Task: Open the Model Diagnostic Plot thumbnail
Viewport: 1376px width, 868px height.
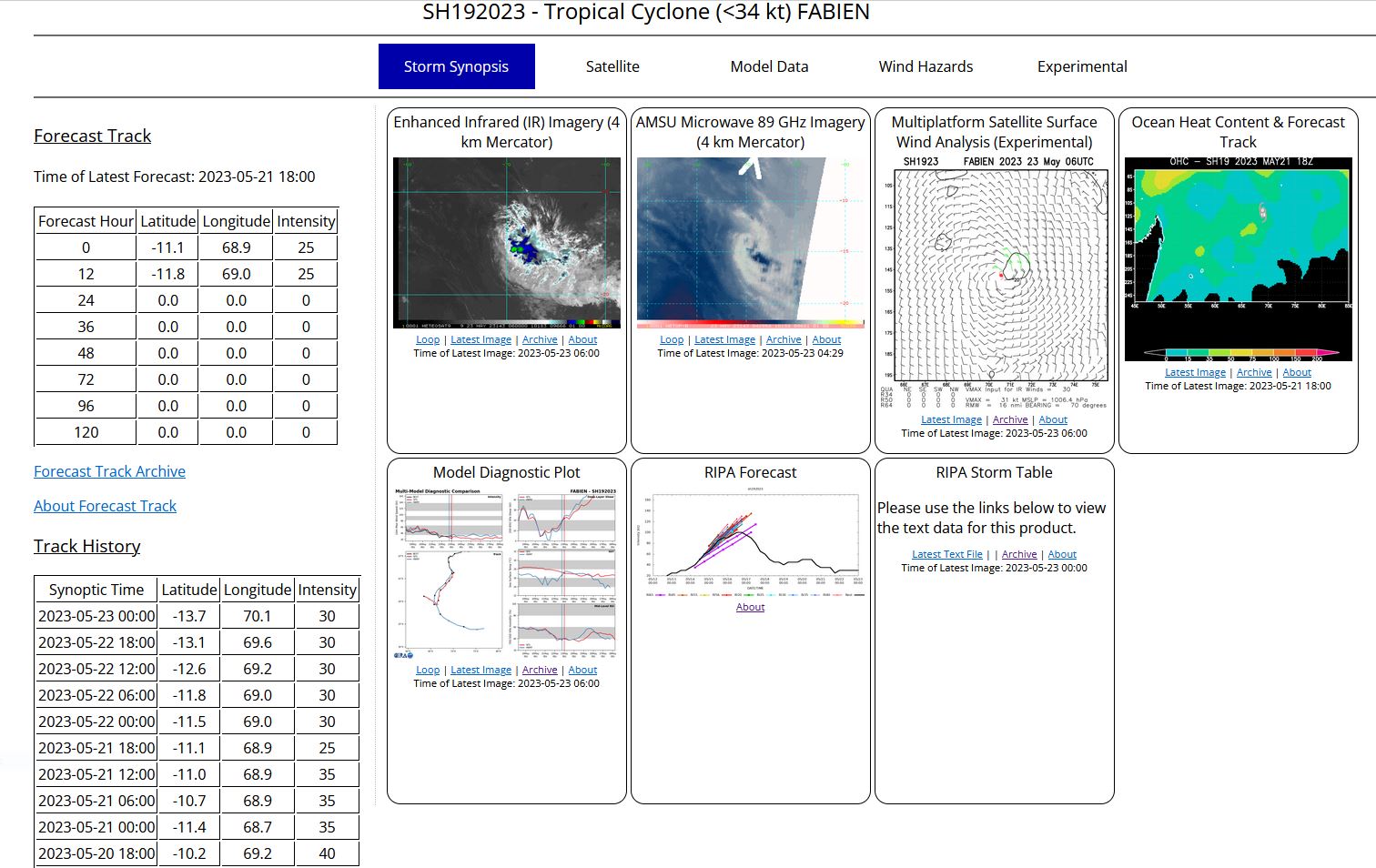Action: pos(506,574)
